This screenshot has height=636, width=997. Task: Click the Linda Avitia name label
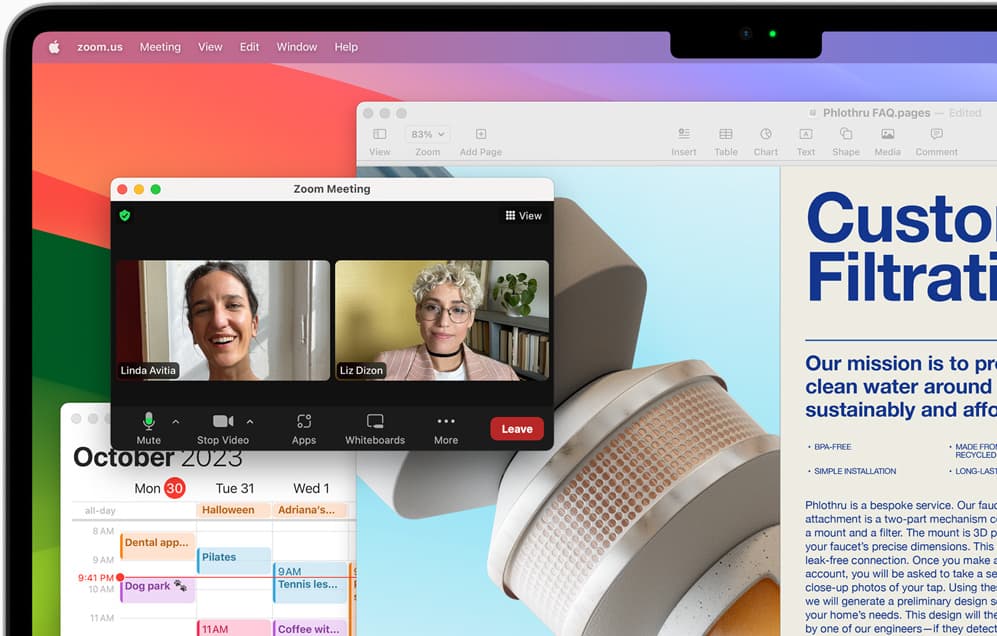click(148, 370)
